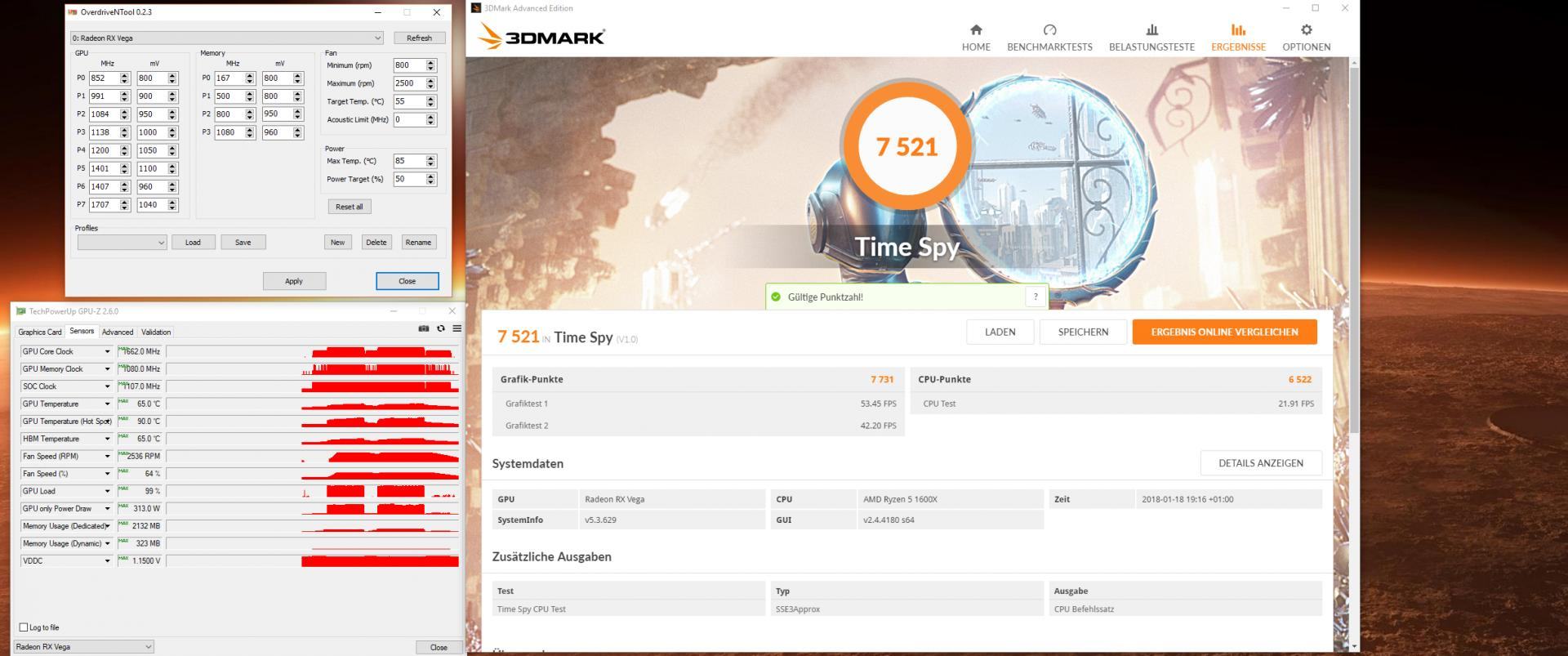The width and height of the screenshot is (1568, 656).
Task: Switch to Advanced tab in GPU-Z
Action: pos(118,332)
